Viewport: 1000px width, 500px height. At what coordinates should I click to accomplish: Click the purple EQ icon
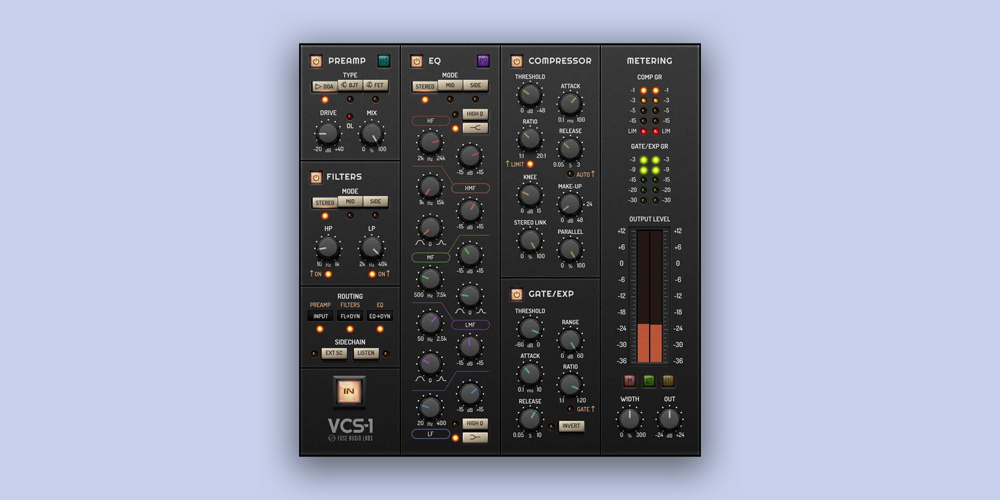tap(483, 61)
